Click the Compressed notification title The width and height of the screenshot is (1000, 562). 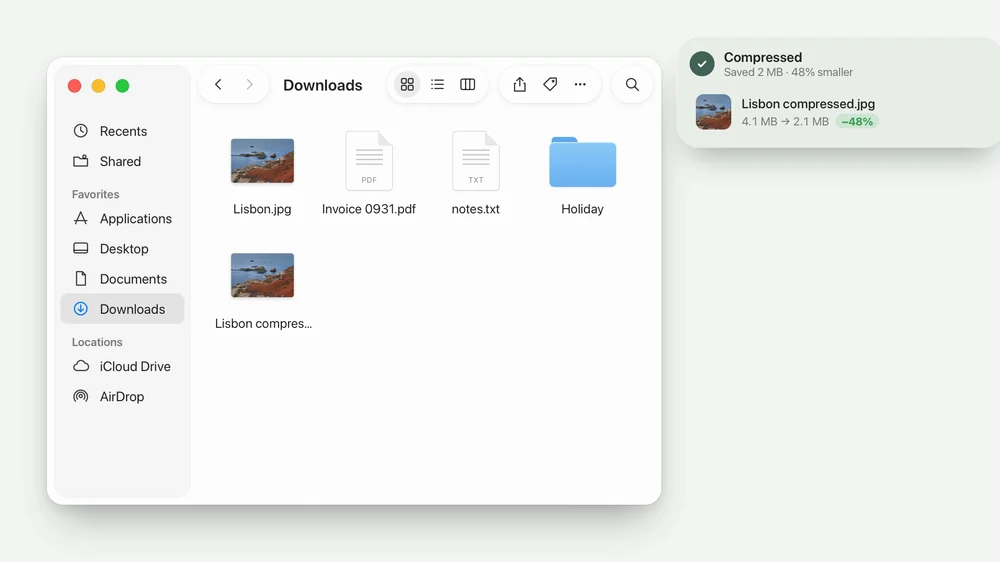tap(763, 57)
